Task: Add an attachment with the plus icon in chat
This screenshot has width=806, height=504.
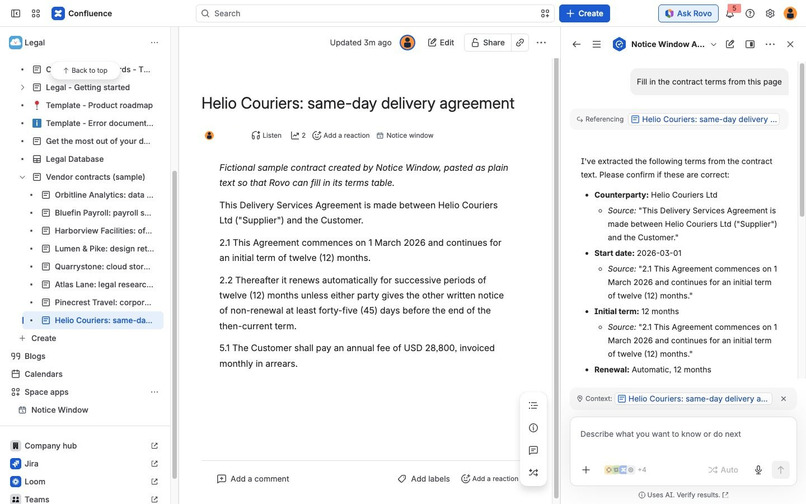Action: click(x=585, y=470)
